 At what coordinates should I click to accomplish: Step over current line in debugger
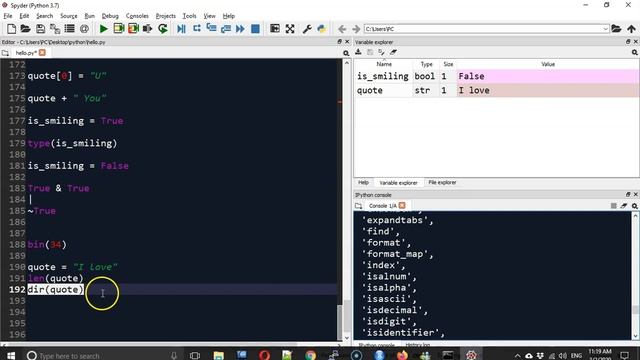pyautogui.click(x=196, y=29)
